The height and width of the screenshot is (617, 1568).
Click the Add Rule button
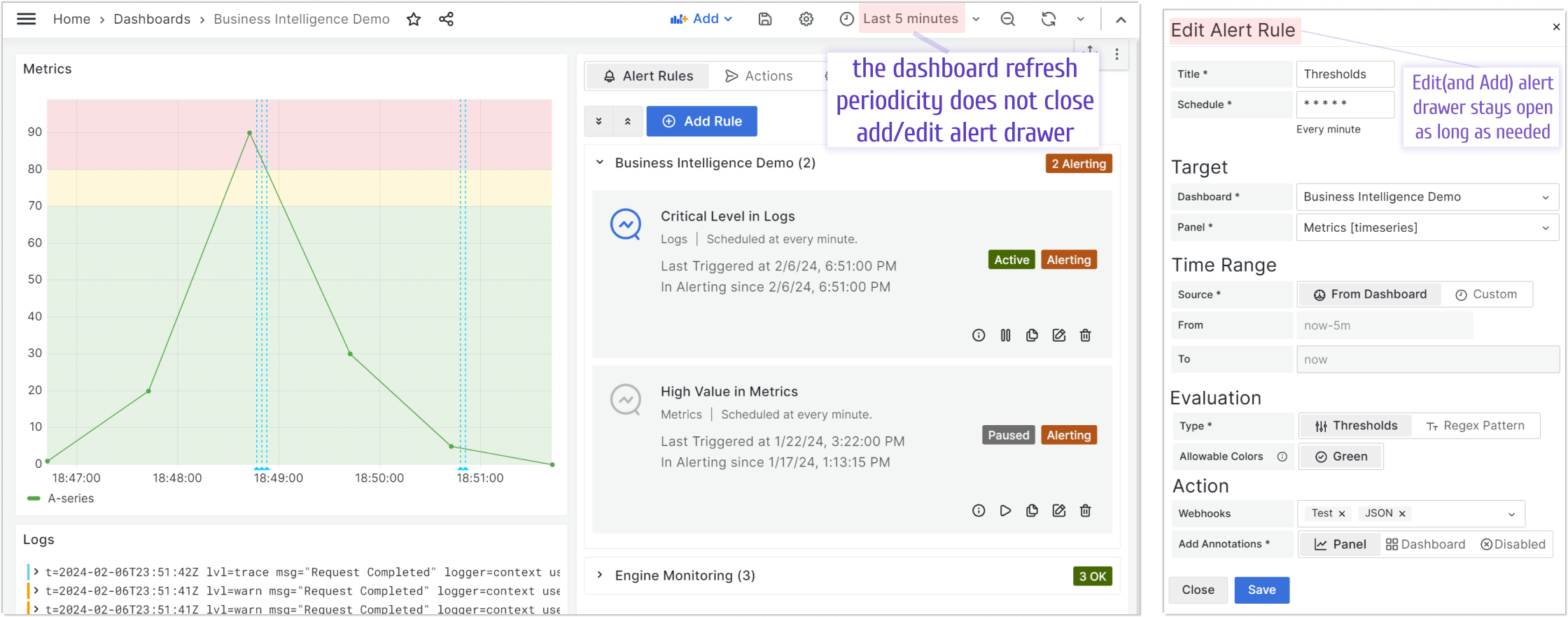pos(701,121)
